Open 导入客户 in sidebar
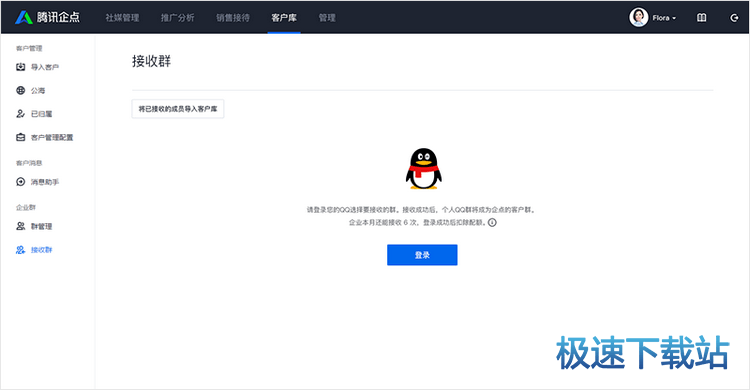750x390 pixels. click(45, 67)
